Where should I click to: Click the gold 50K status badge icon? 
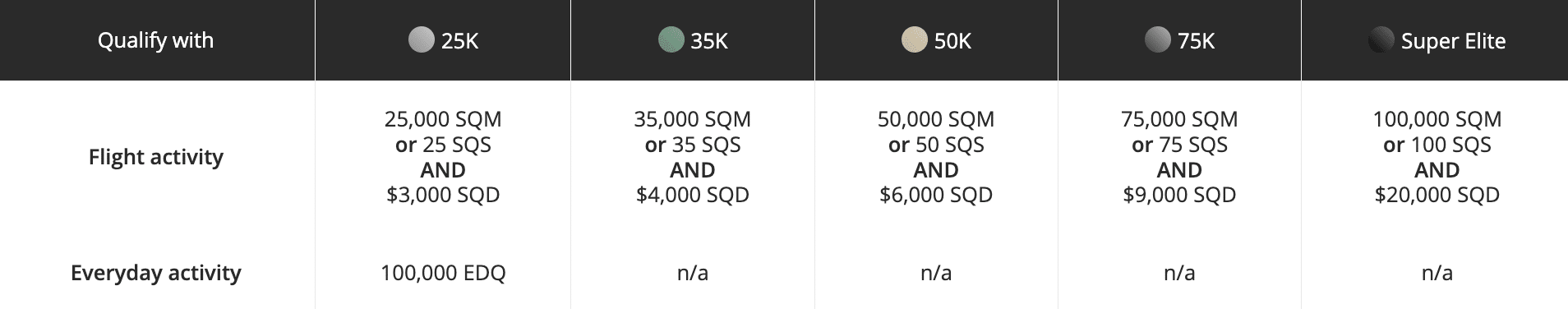click(x=914, y=40)
